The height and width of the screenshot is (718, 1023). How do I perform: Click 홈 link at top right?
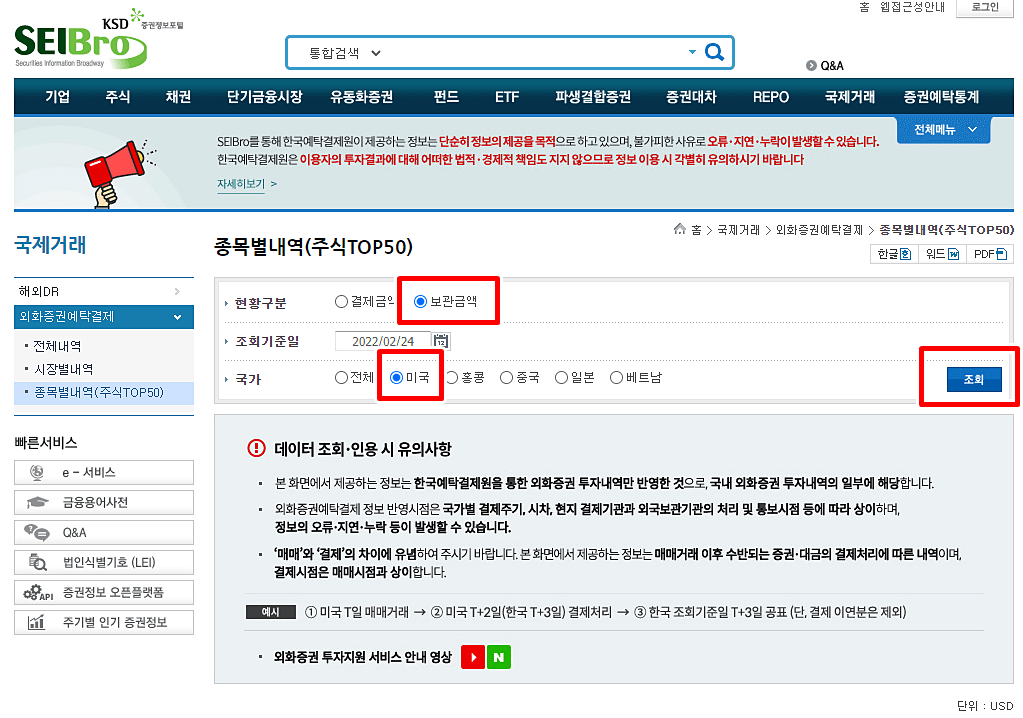click(864, 7)
